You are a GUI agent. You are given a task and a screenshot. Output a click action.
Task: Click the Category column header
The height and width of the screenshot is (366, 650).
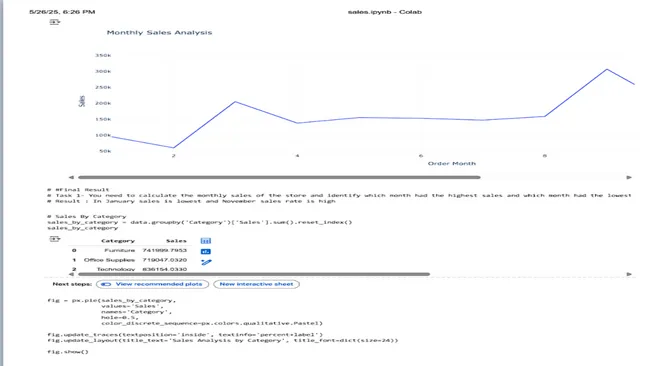pyautogui.click(x=118, y=241)
